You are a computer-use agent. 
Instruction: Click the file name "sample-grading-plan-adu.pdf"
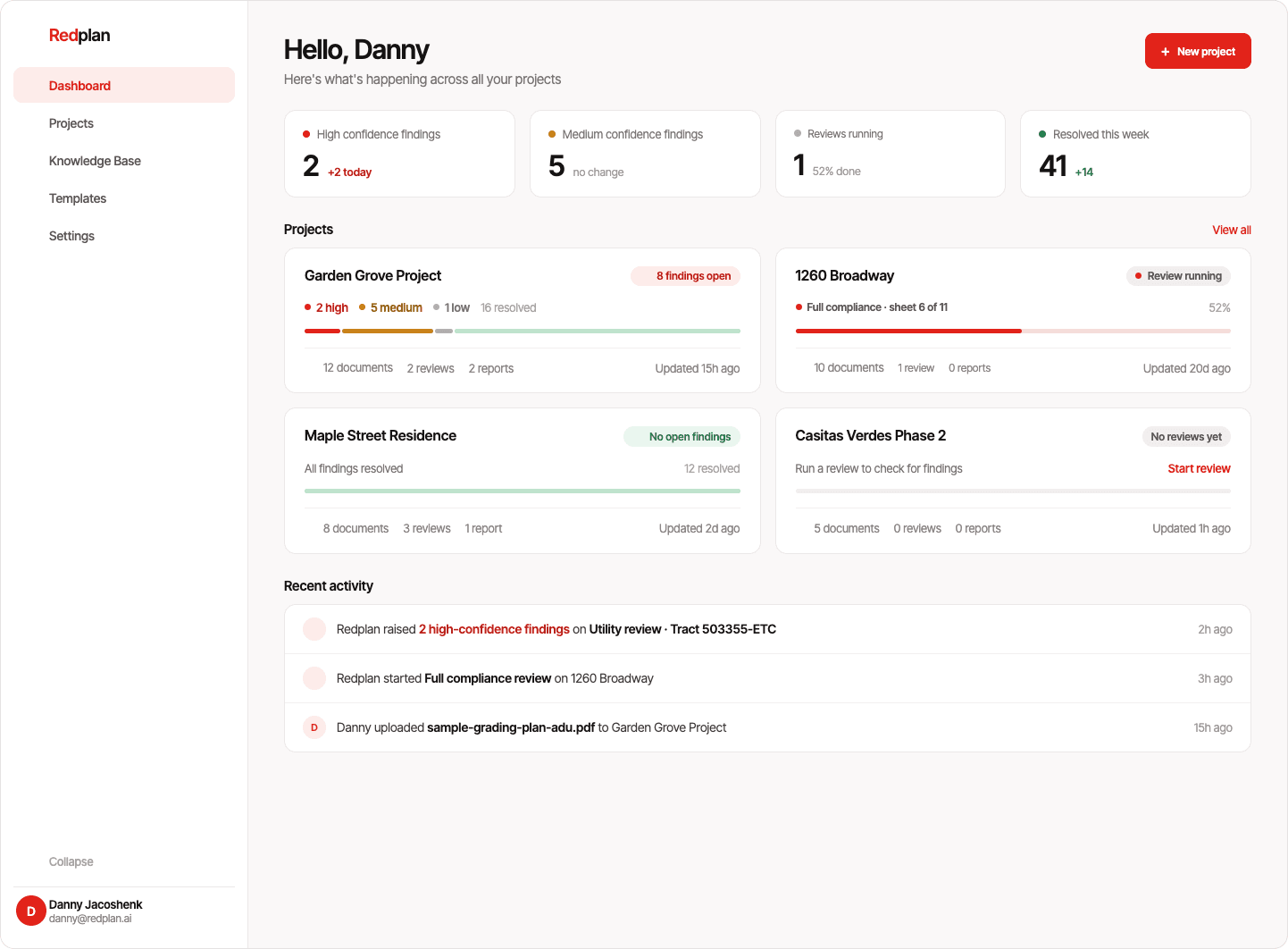(511, 727)
